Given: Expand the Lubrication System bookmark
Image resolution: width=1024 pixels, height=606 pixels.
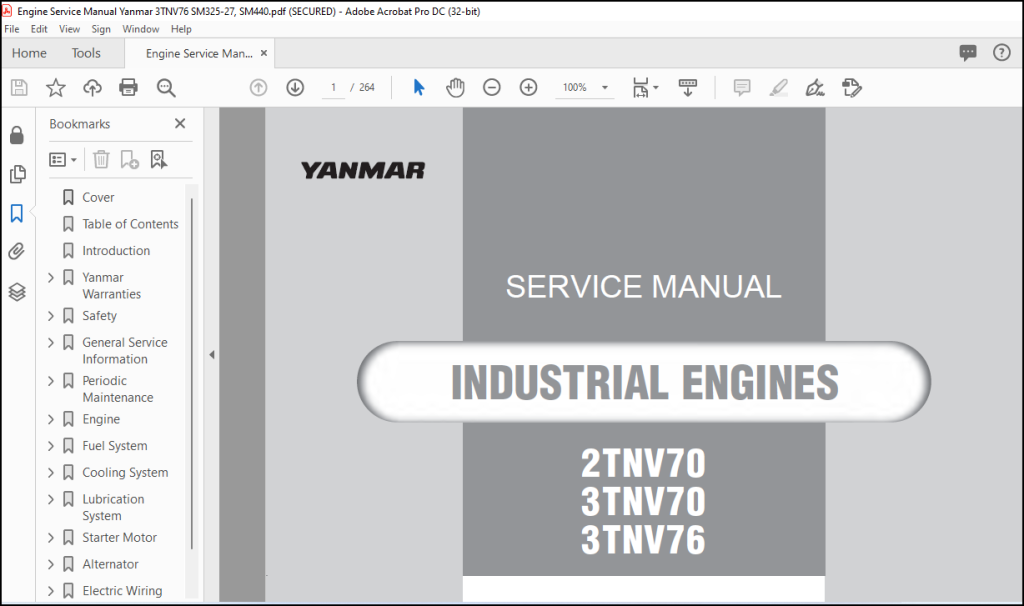Looking at the screenshot, I should pos(51,500).
